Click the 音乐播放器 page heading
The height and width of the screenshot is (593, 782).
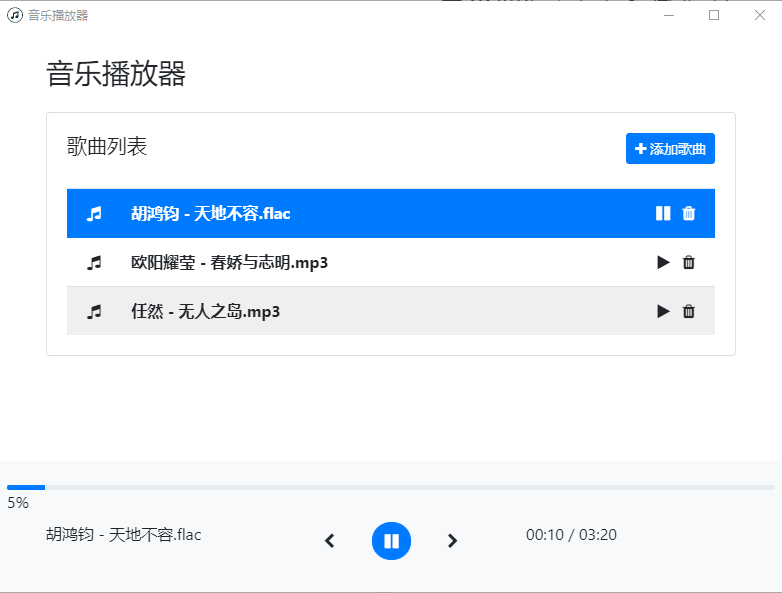pos(116,74)
